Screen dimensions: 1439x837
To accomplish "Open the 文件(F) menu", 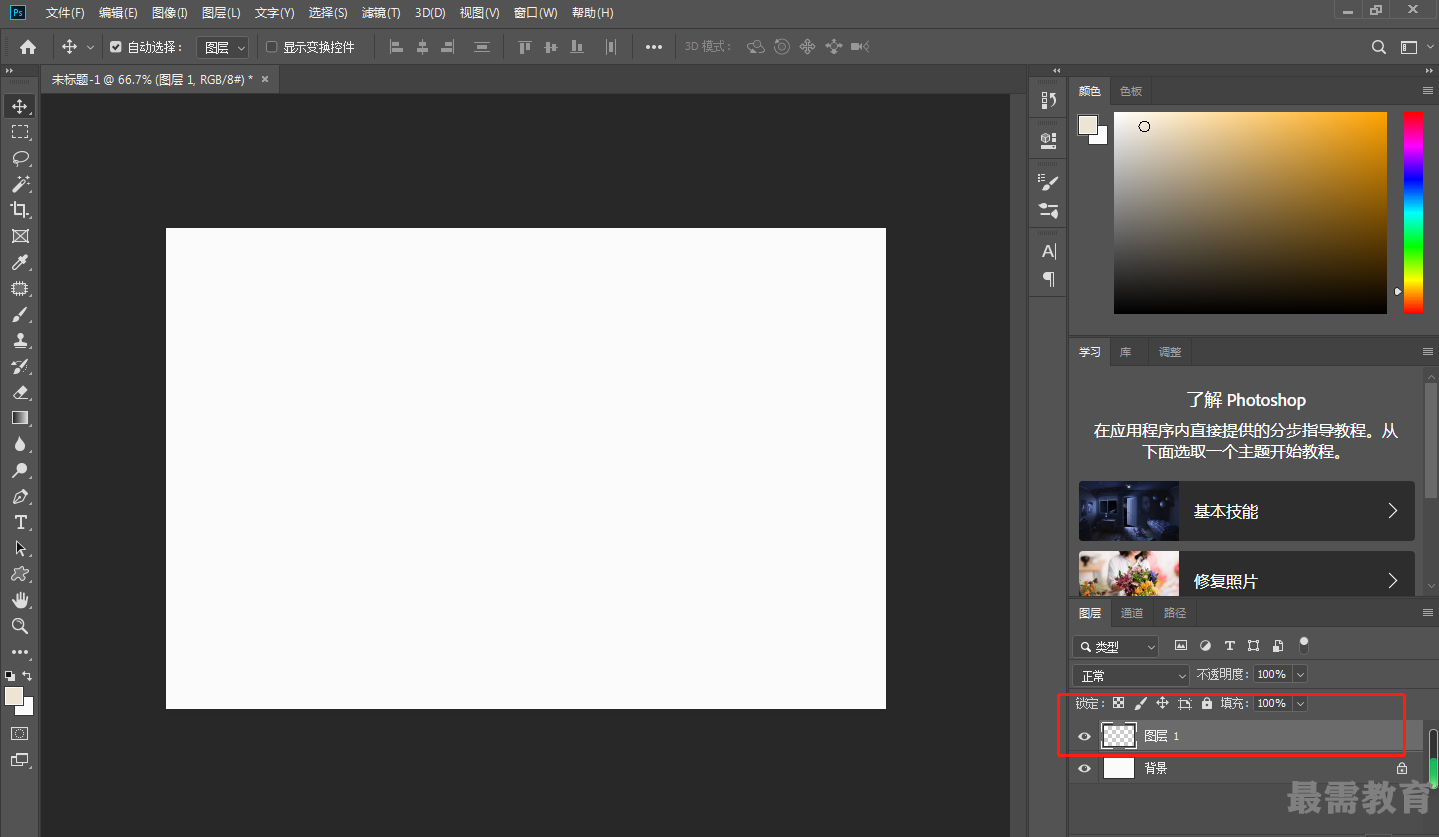I will [65, 13].
